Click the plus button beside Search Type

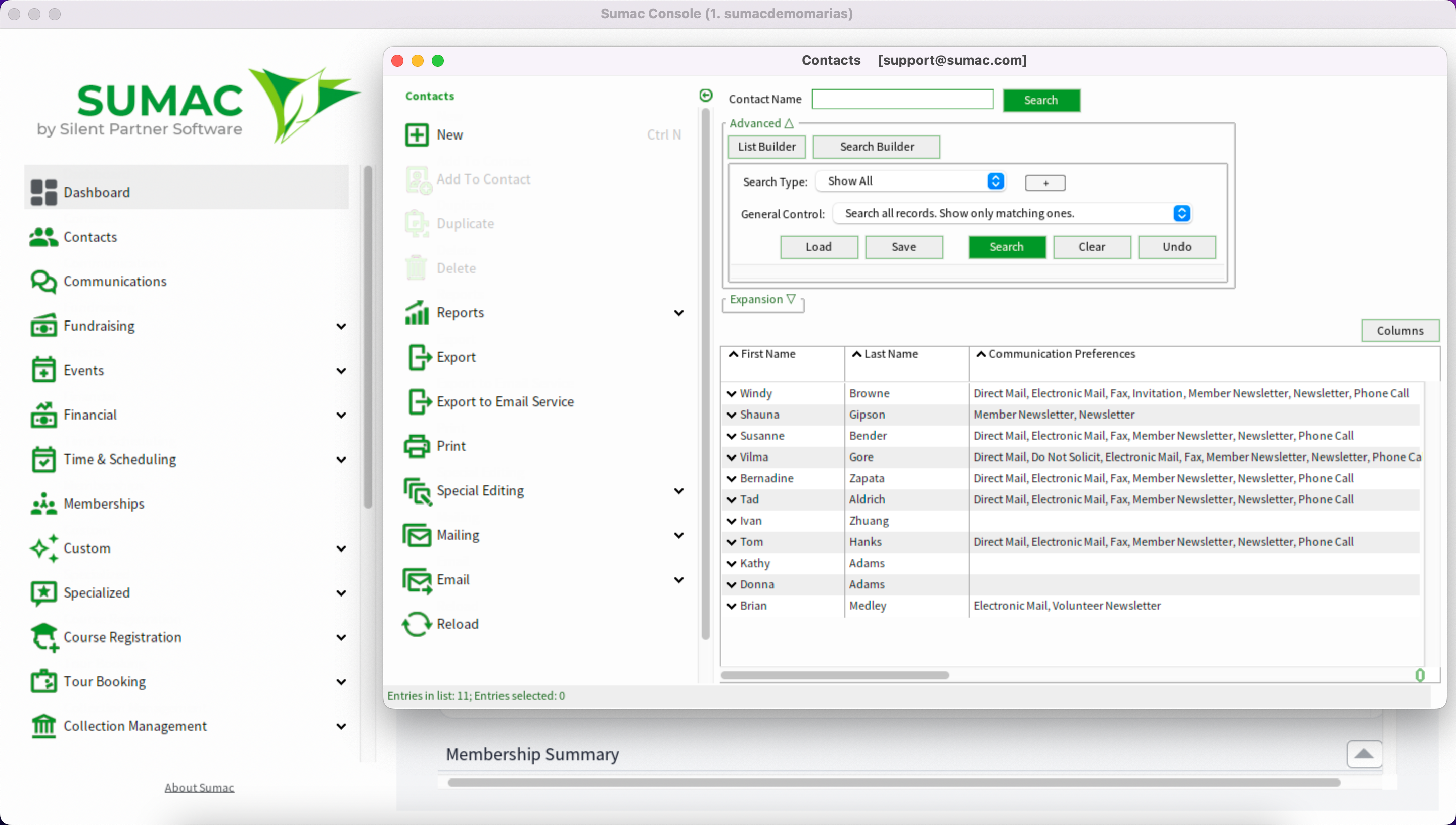[1045, 183]
